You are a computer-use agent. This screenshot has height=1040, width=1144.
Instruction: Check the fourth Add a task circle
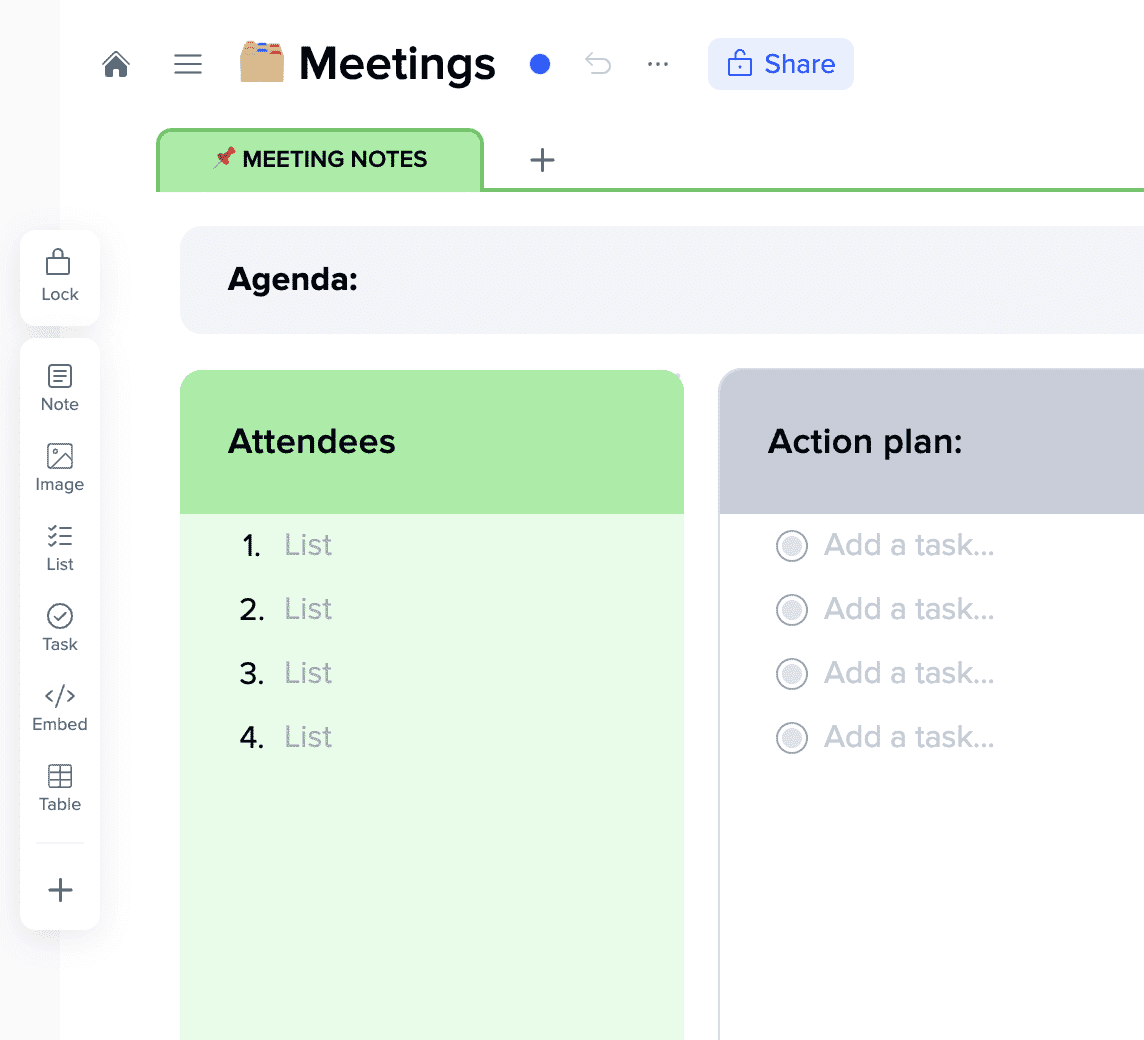792,738
